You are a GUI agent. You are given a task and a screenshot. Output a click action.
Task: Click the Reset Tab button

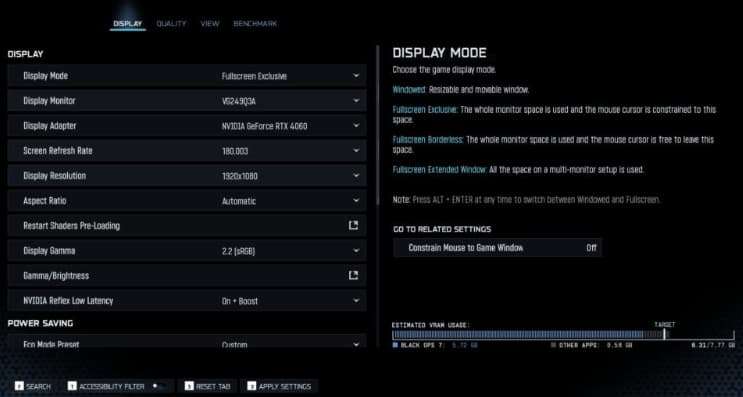click(208, 386)
